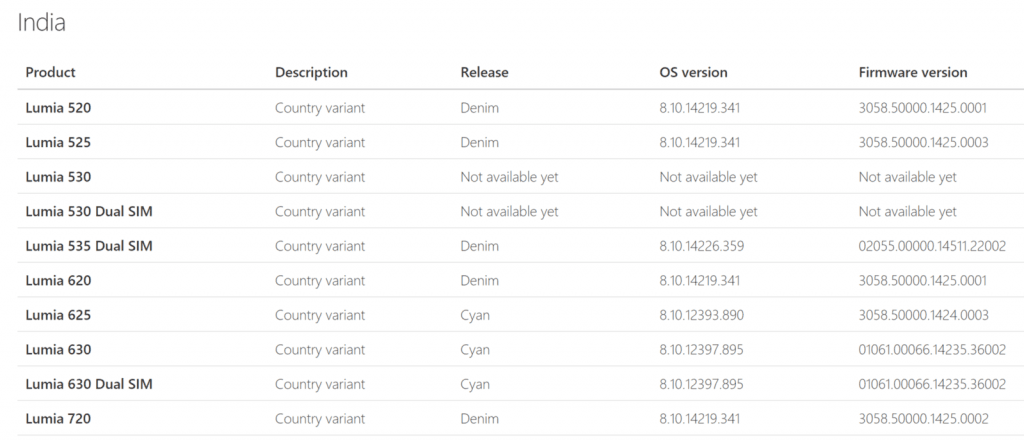Viewport: 1024px width, 440px height.
Task: Select the Lumia 520 product name
Action: click(58, 108)
